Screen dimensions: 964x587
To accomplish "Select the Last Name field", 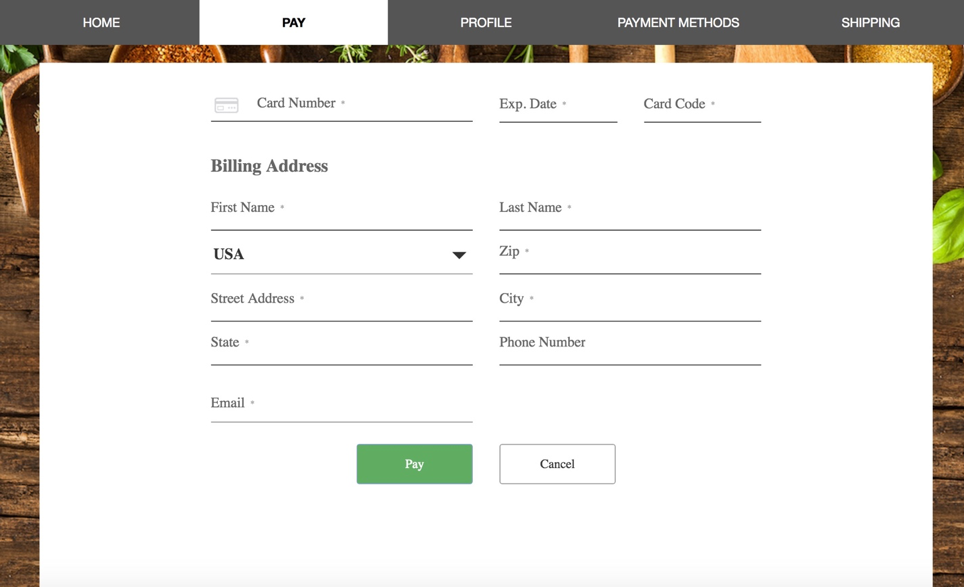I will (x=629, y=209).
